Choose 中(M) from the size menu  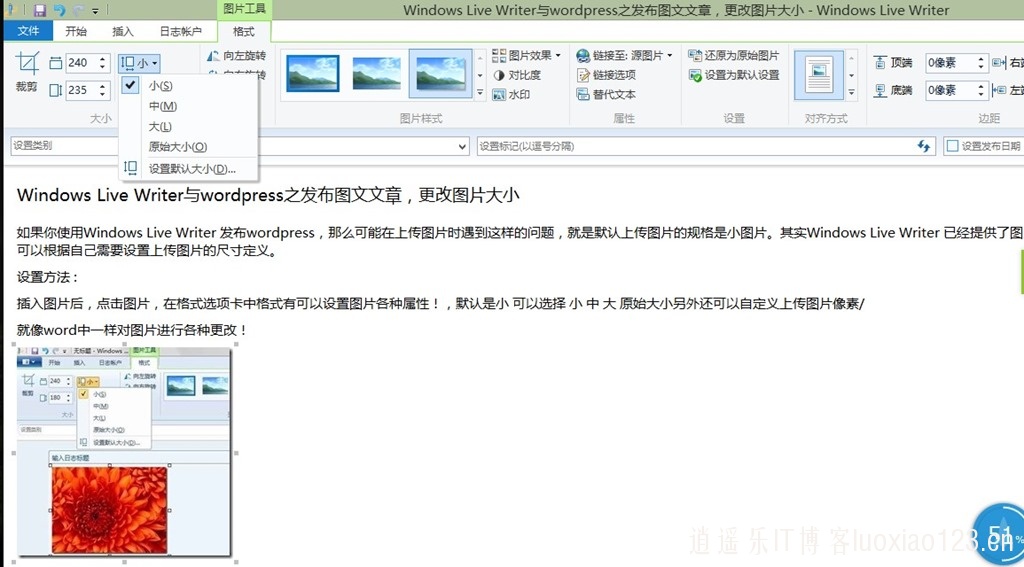click(x=189, y=106)
